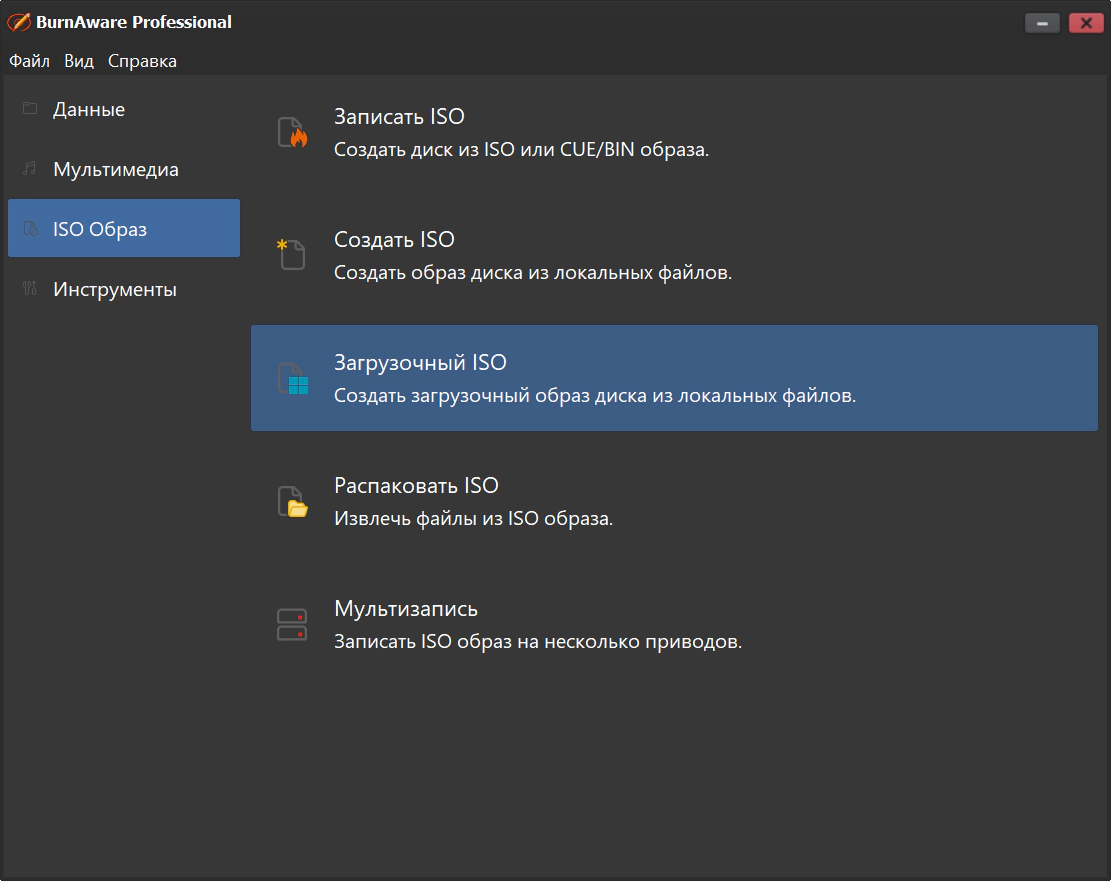1111x881 pixels.
Task: Launch Загрузочный ISO task
Action: tap(674, 378)
